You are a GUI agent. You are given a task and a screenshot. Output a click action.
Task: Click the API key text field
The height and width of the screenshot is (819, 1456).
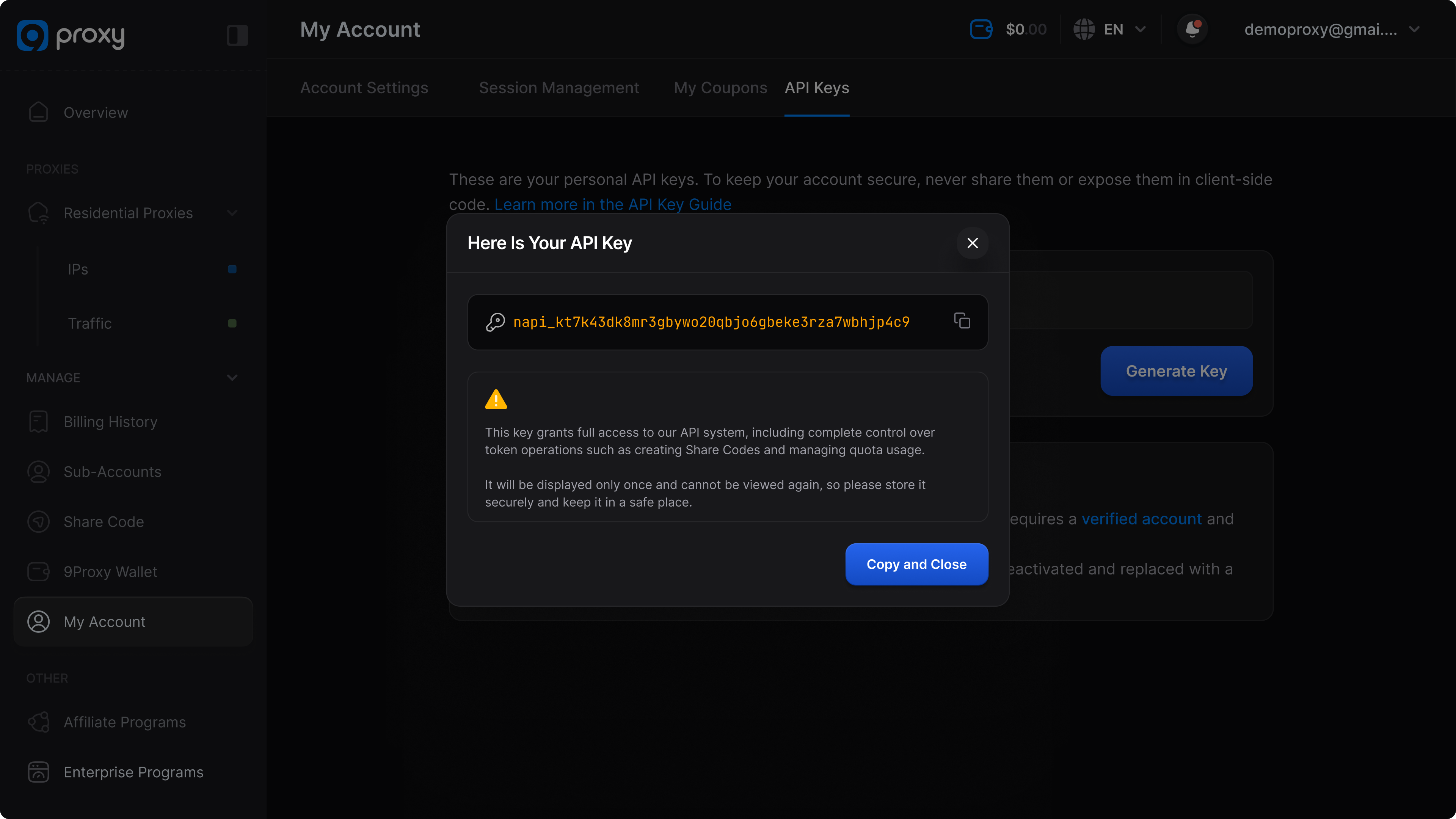click(x=711, y=322)
